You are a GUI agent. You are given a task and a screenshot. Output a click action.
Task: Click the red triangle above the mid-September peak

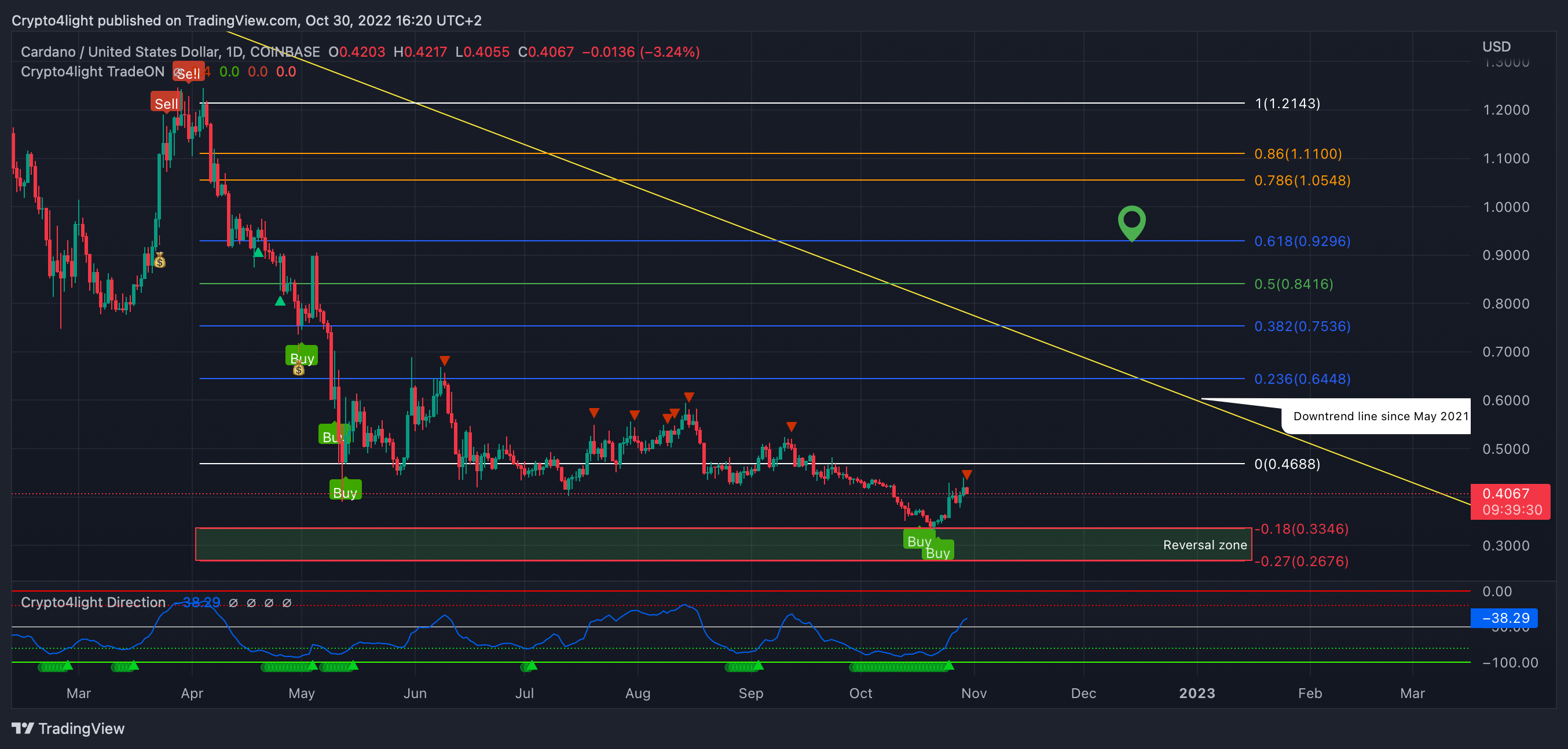pos(792,427)
